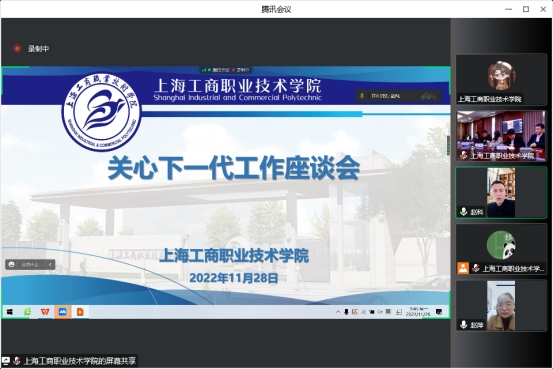This screenshot has width=553, height=369.
Task: Select the conference room video thumbnail
Action: pos(501,136)
